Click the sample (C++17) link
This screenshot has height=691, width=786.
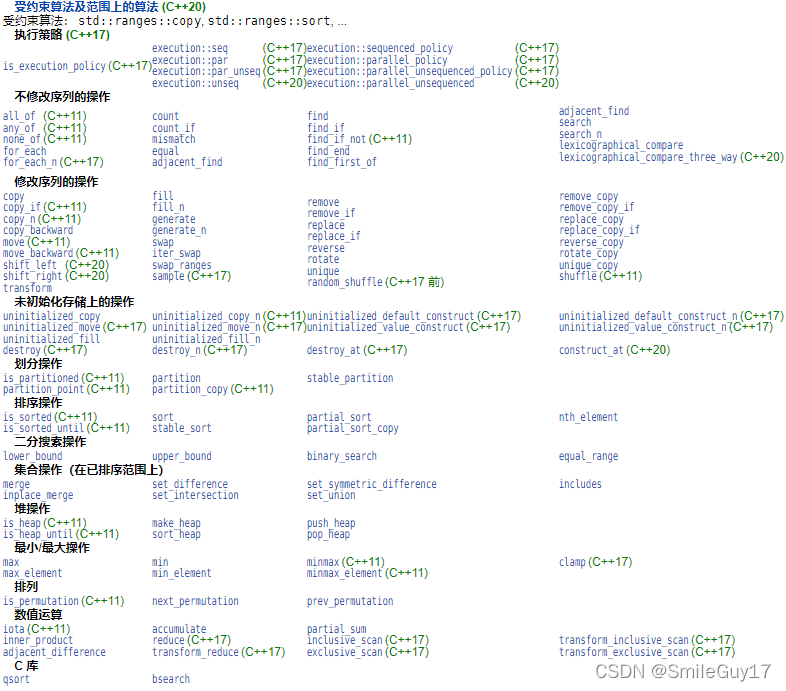pos(191,276)
